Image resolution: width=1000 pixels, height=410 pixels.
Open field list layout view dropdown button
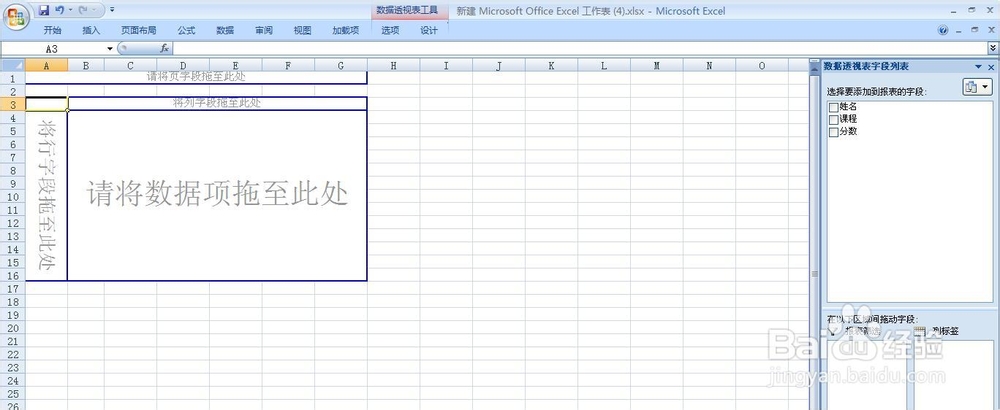[x=977, y=87]
